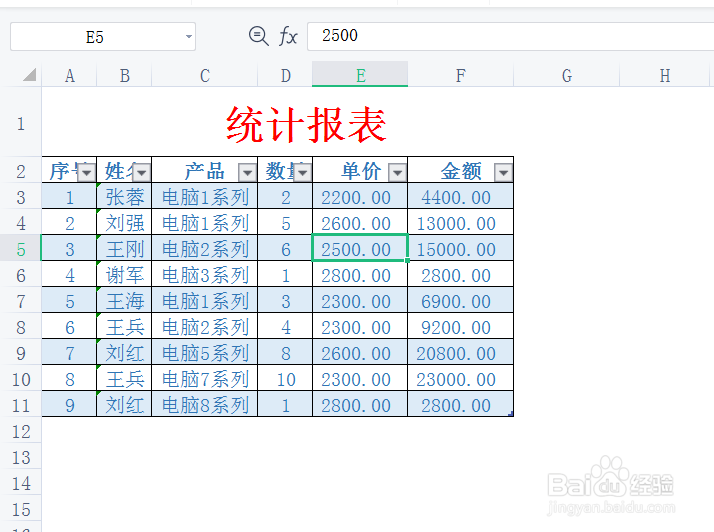Select column A header

(x=69, y=75)
